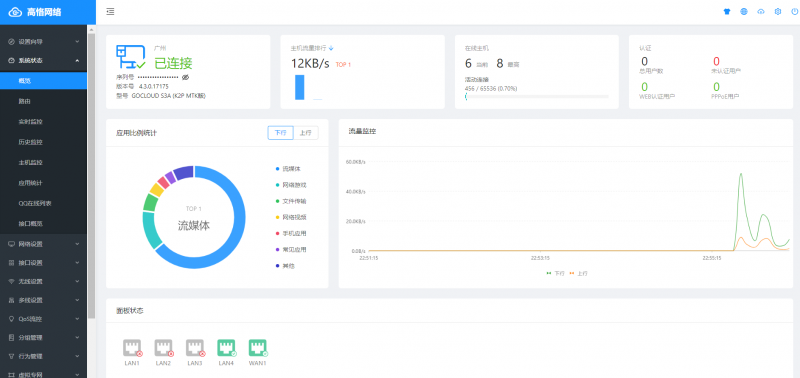Click the 设置向导 compass icon
The height and width of the screenshot is (378, 800).
click(x=12, y=42)
